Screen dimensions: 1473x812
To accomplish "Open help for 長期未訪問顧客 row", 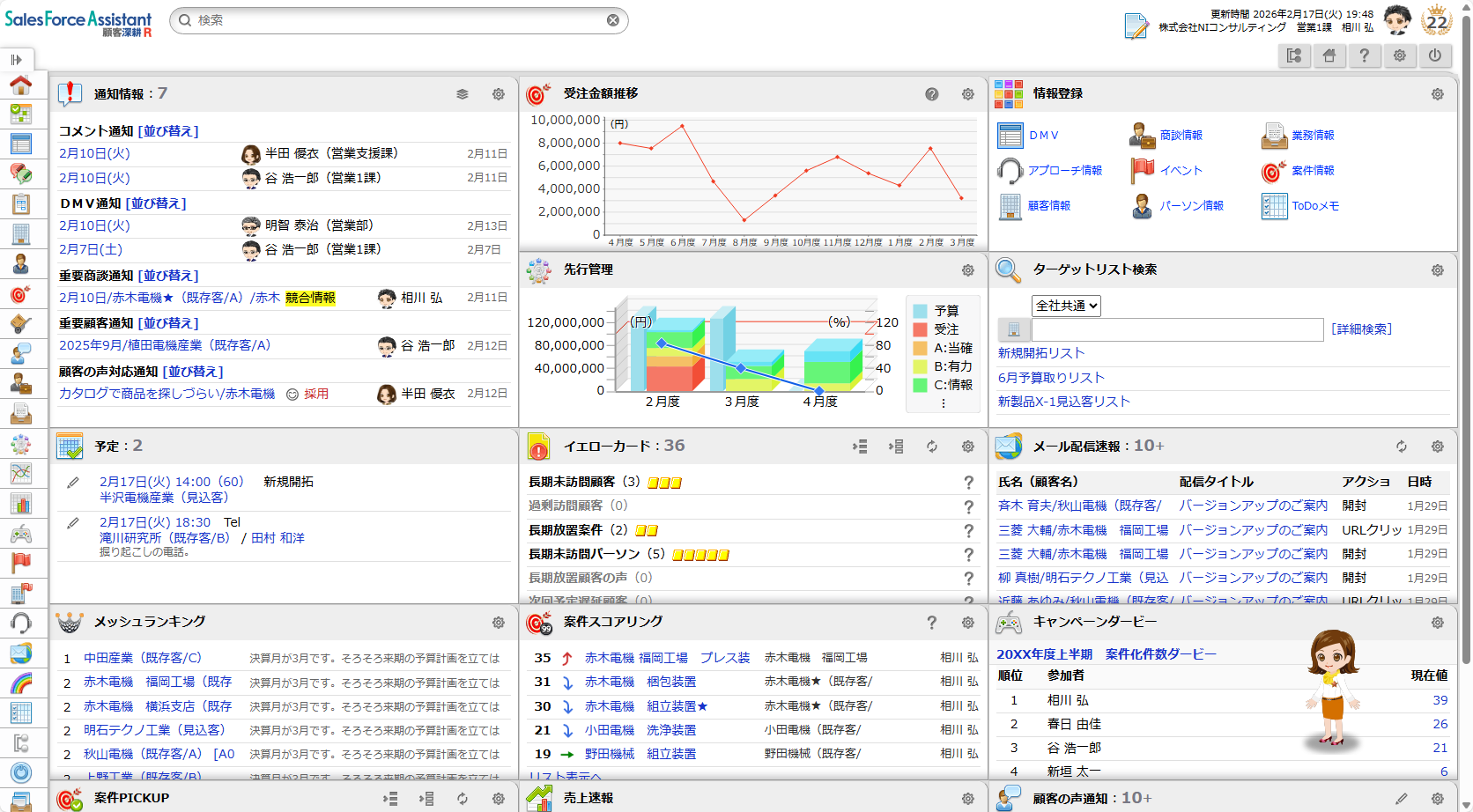I will pyautogui.click(x=968, y=483).
